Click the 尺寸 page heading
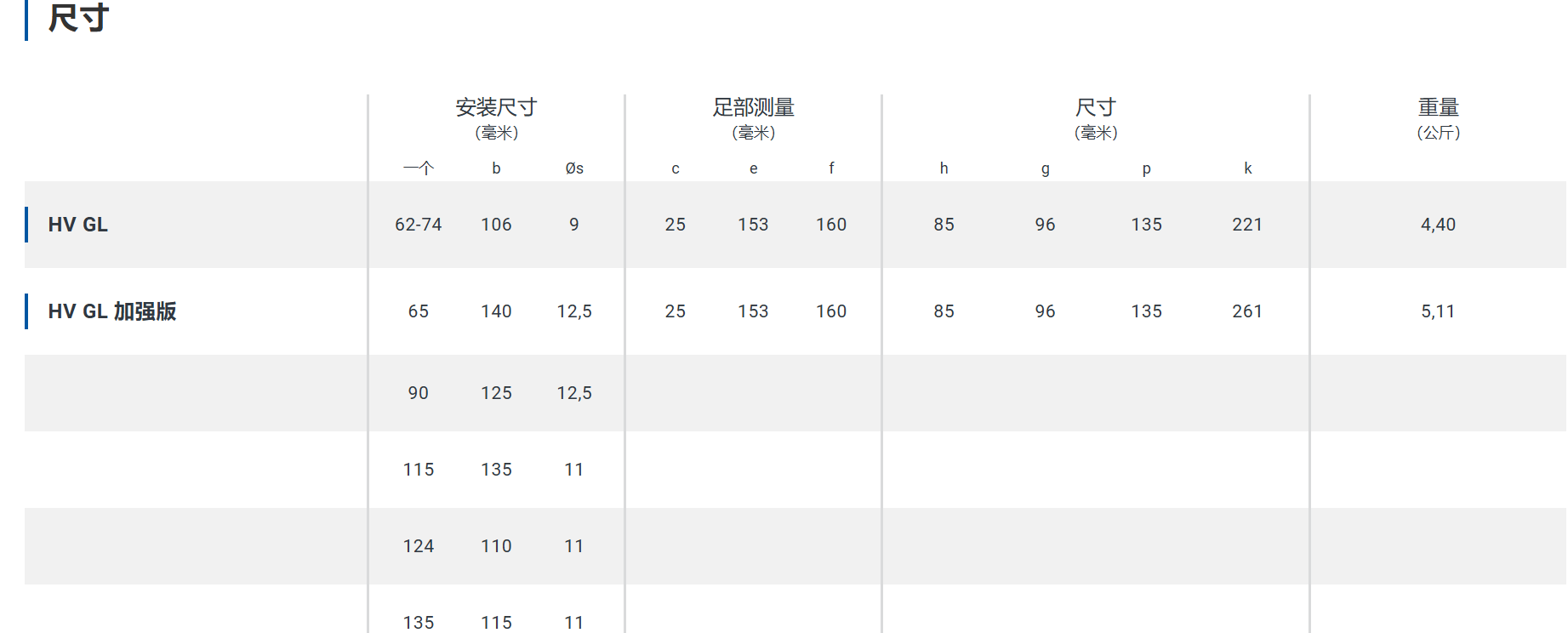Viewport: 1568px width, 633px height. click(x=78, y=19)
